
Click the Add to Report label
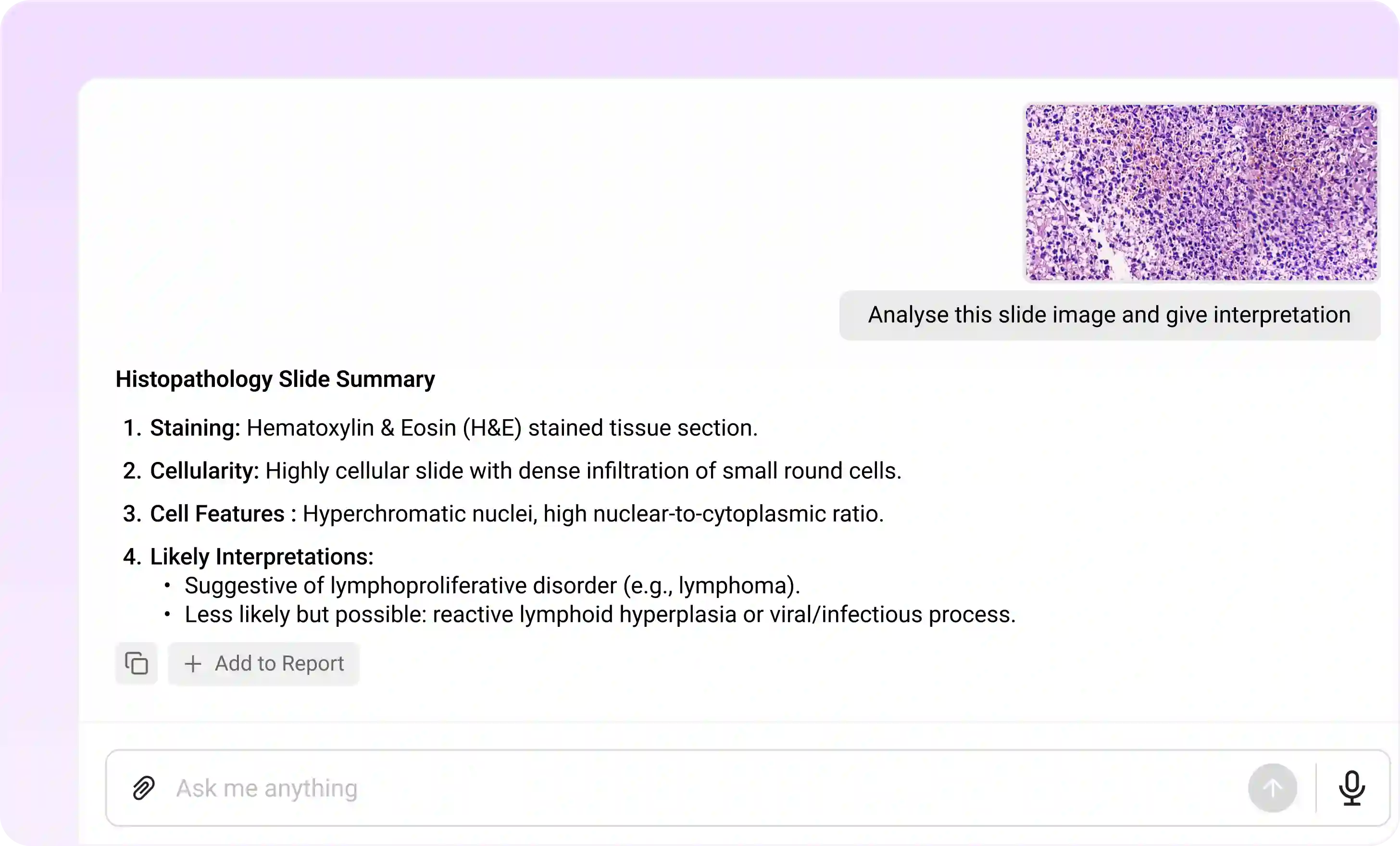279,664
